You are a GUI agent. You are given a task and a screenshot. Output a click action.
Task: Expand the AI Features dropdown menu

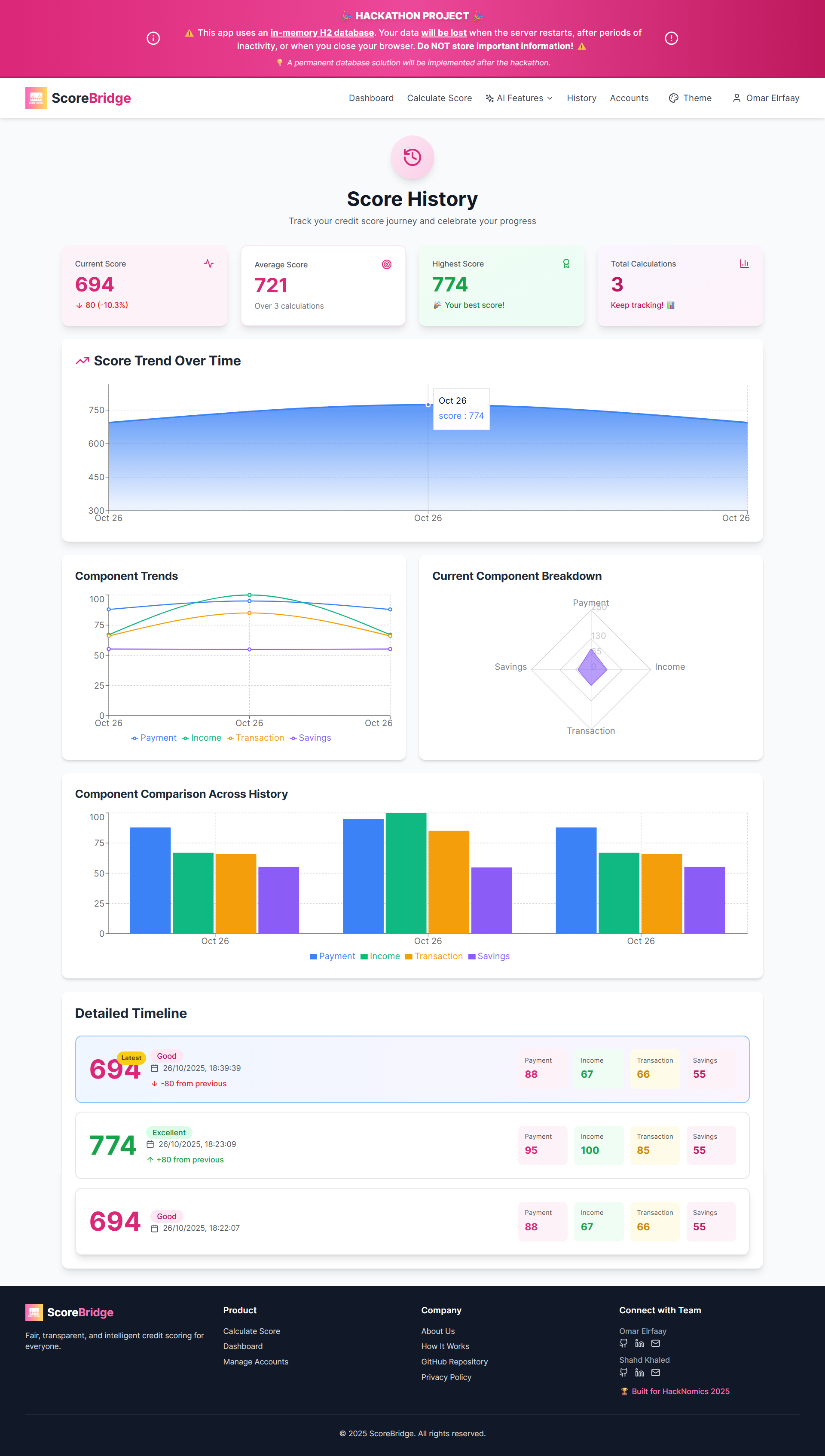click(519, 98)
